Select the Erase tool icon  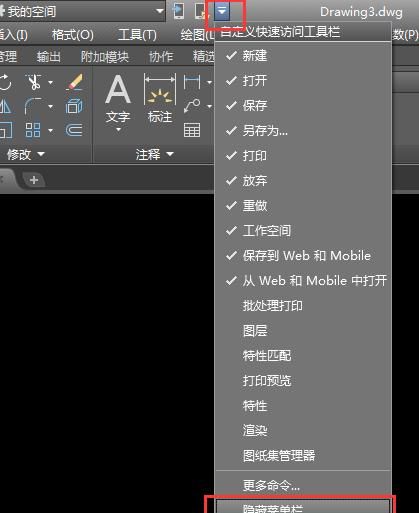click(74, 82)
